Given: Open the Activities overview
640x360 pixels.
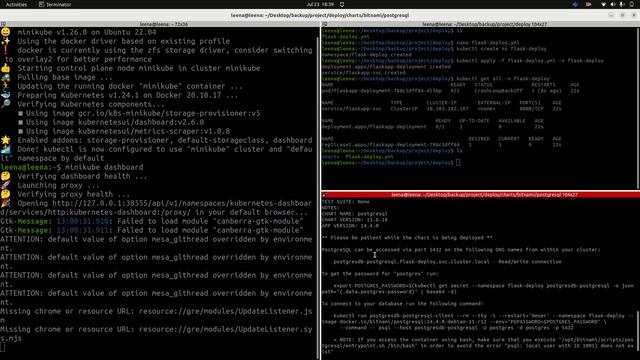Looking at the screenshot, I should point(16,4).
